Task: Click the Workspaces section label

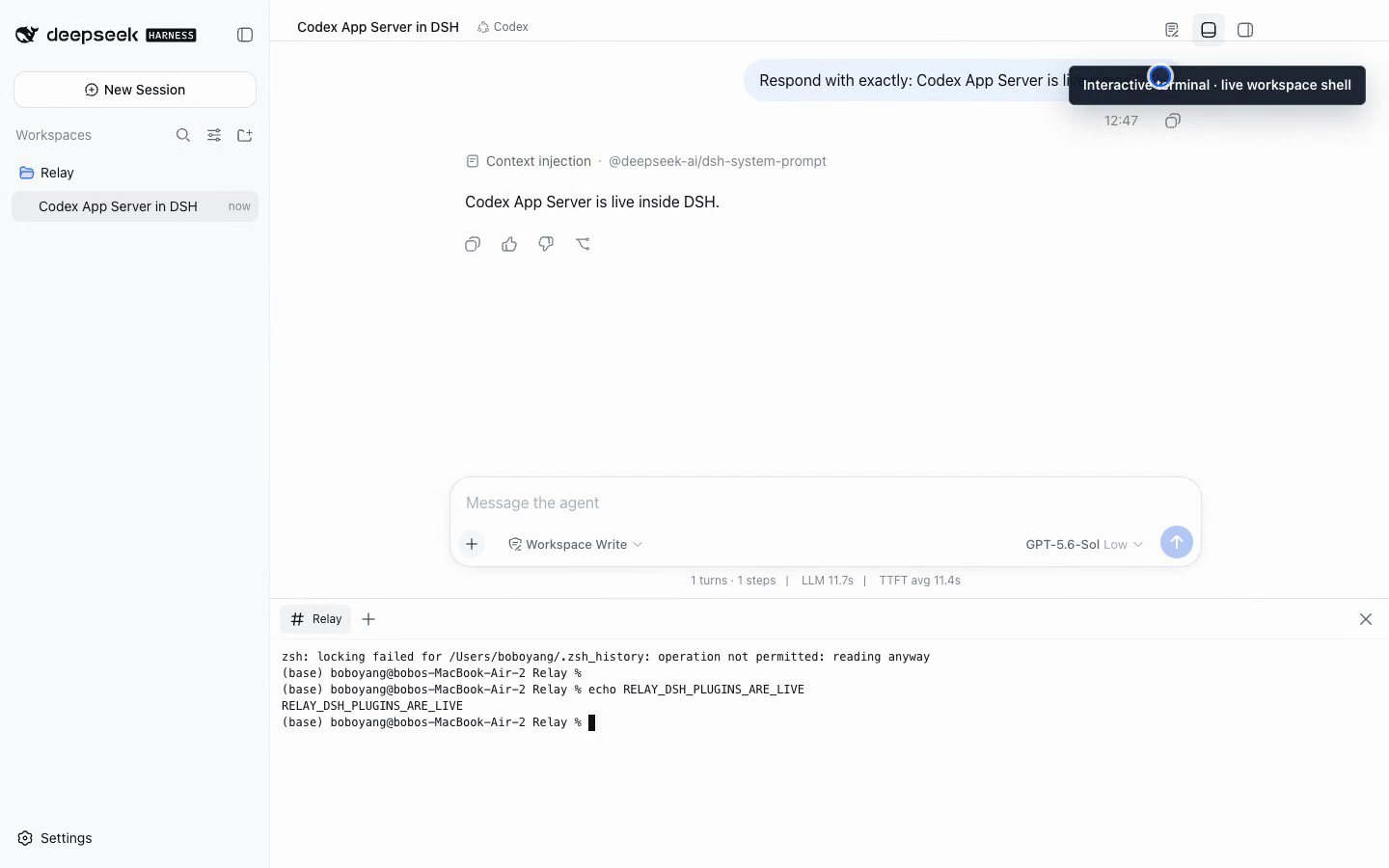Action: pos(53,135)
